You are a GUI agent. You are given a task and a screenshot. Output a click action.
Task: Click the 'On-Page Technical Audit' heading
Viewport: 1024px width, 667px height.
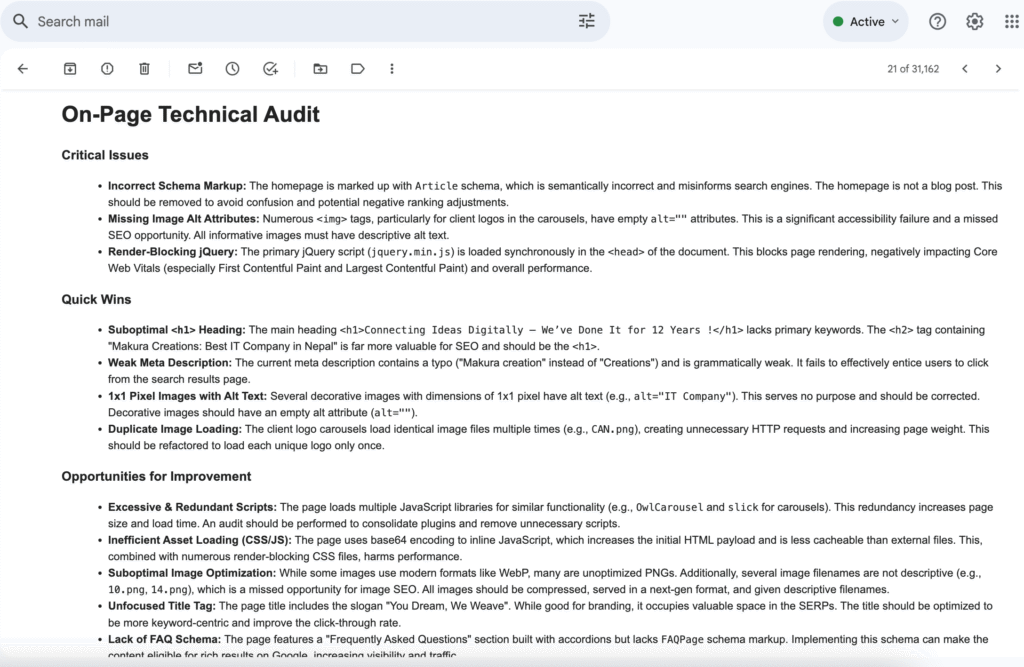pyautogui.click(x=191, y=114)
